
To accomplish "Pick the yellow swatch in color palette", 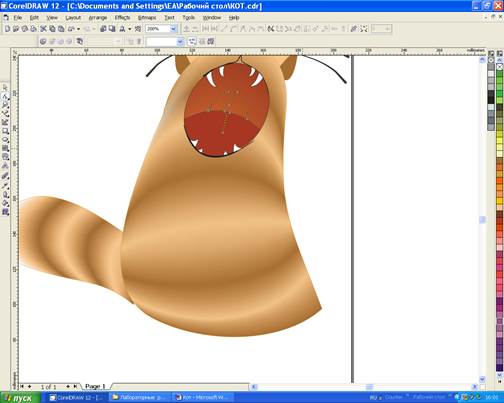I will click(499, 140).
